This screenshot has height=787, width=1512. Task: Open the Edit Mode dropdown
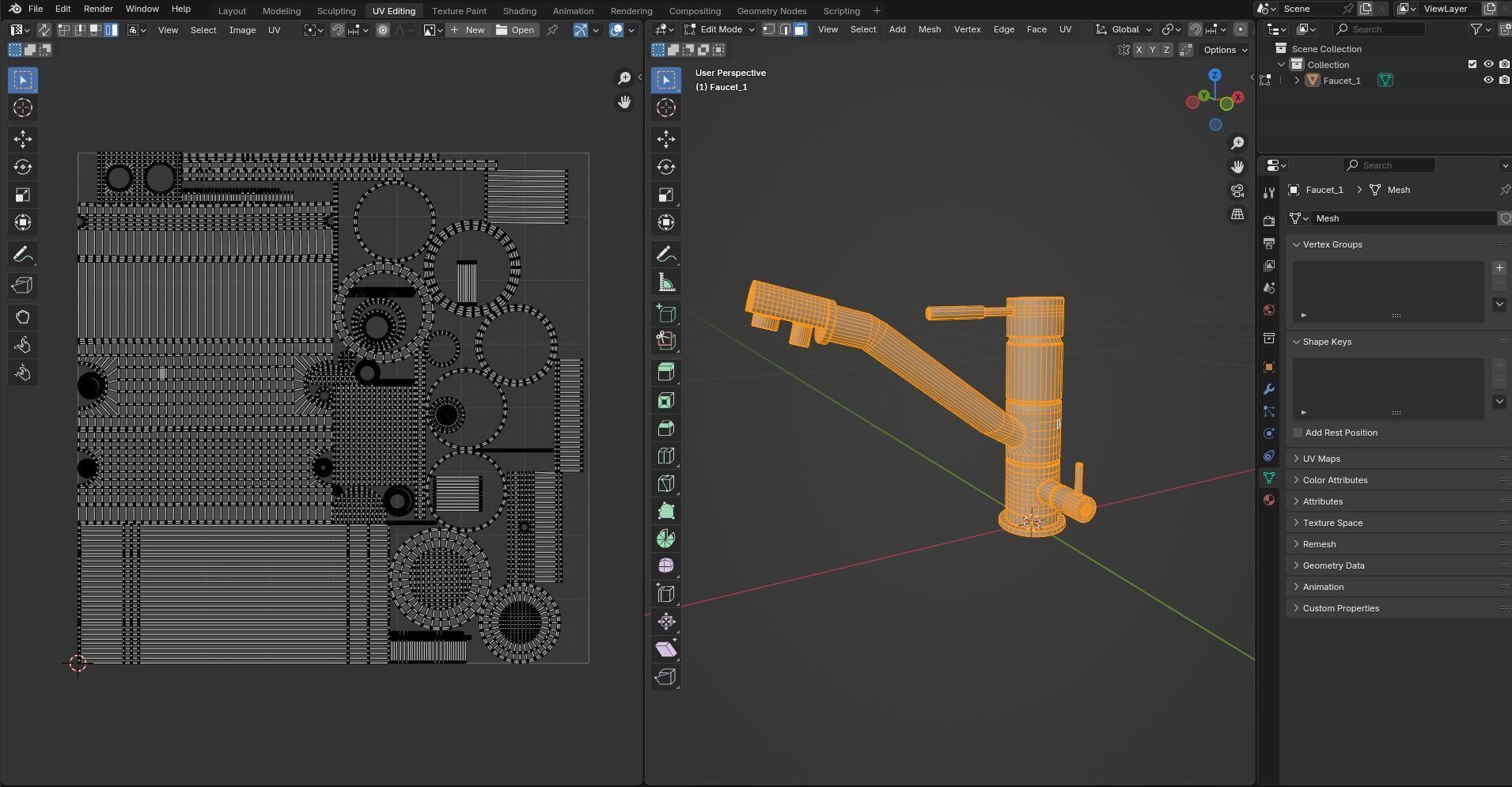pos(719,29)
